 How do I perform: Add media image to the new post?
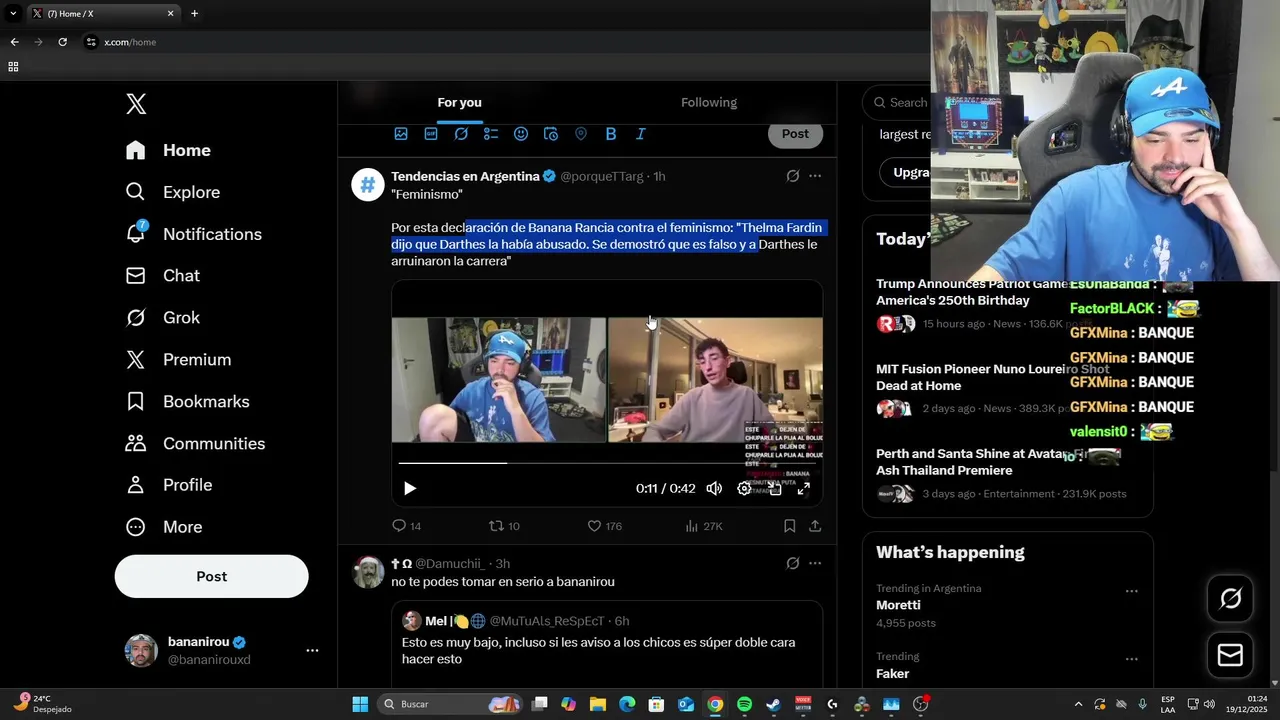pyautogui.click(x=401, y=134)
